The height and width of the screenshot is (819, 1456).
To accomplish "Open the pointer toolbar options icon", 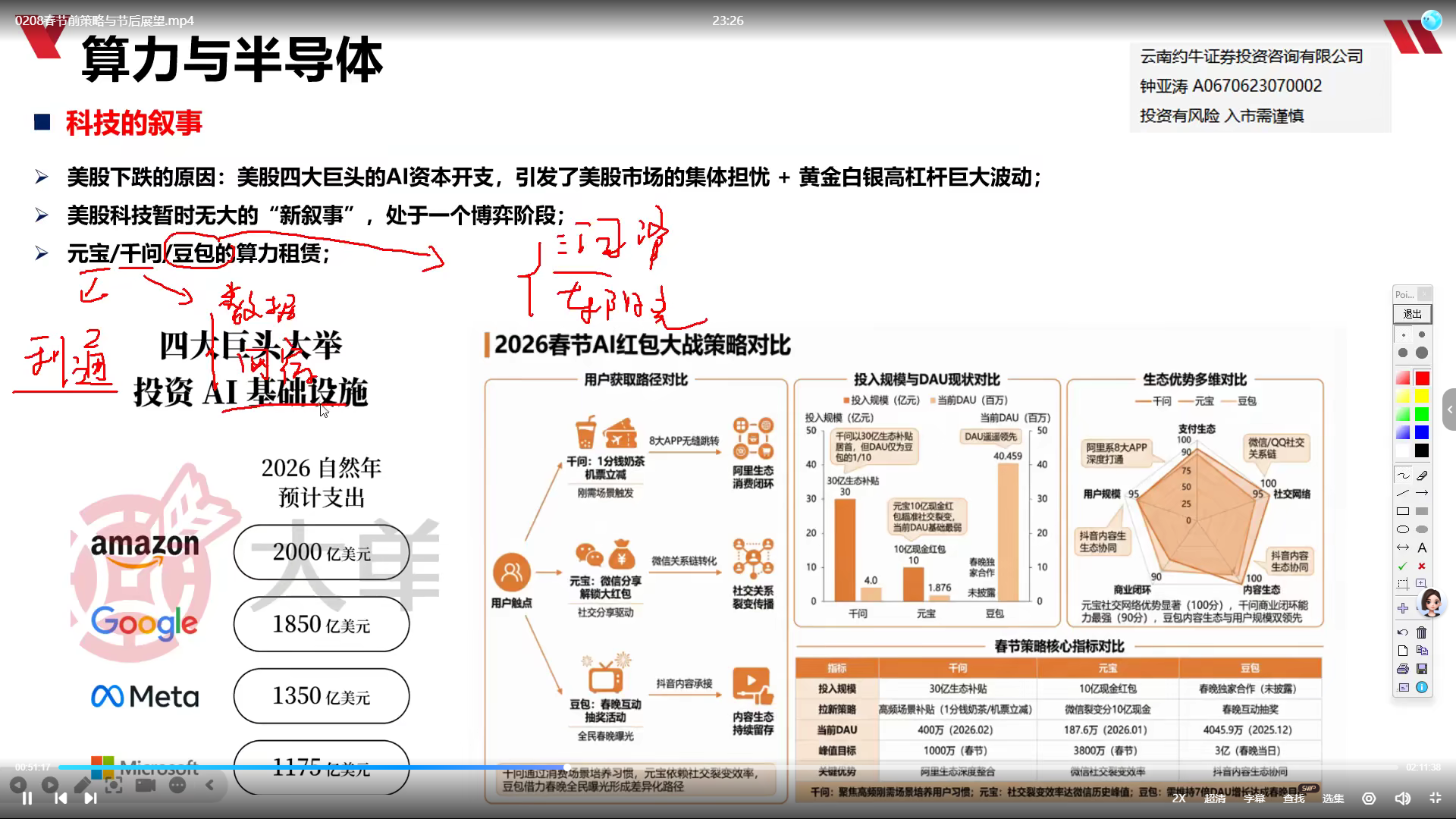I will click(1403, 687).
